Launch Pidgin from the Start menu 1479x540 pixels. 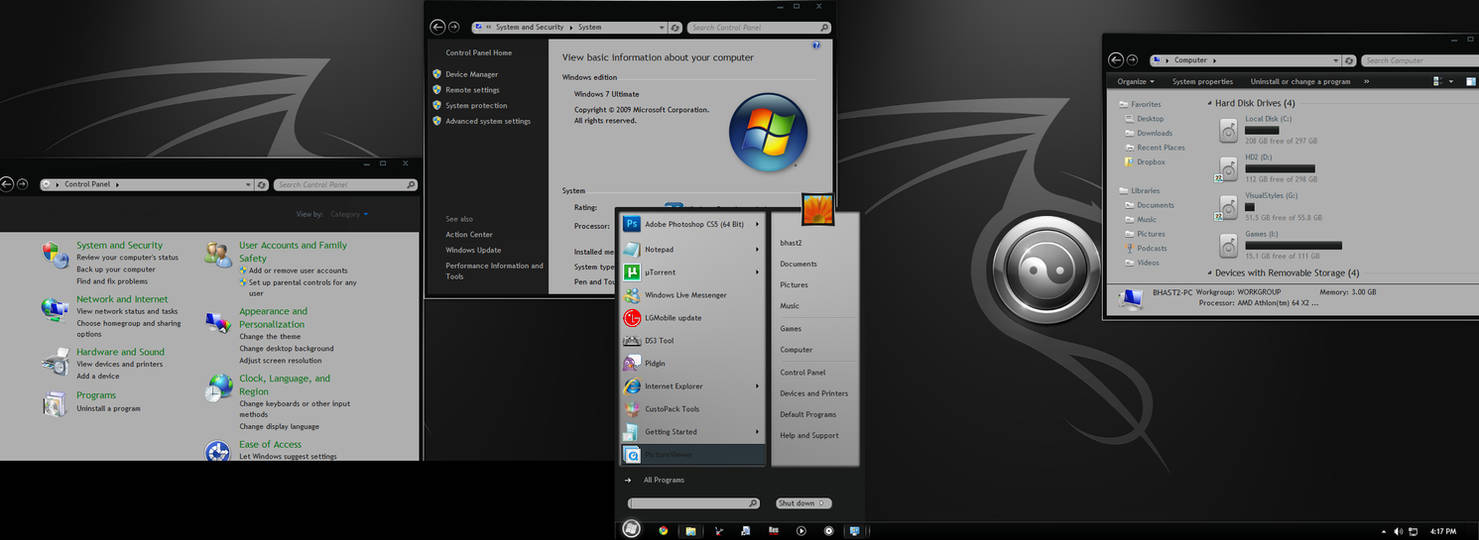pos(694,363)
